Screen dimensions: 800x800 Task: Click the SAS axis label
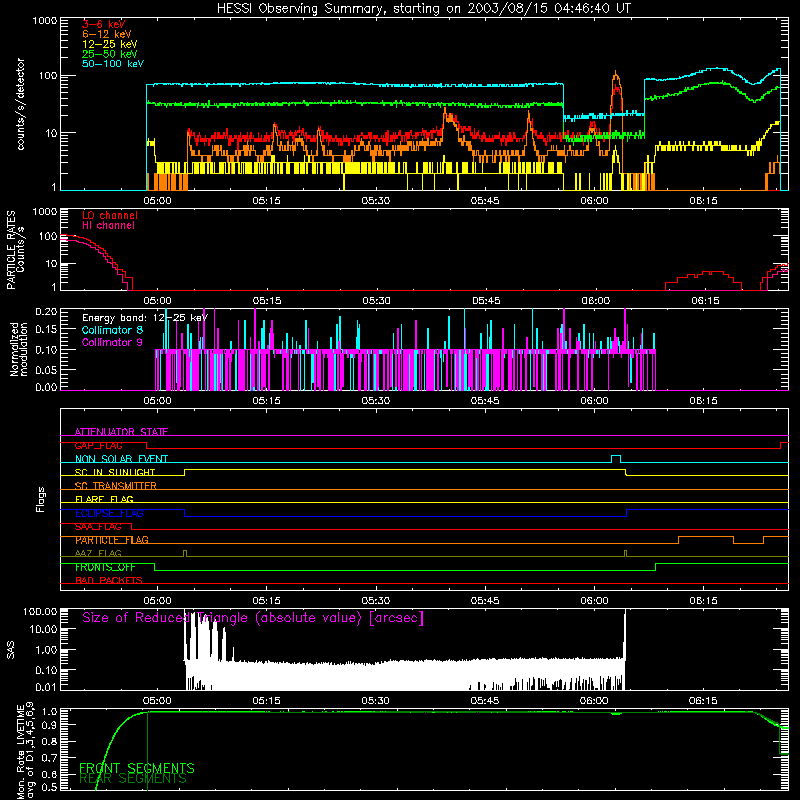11,650
